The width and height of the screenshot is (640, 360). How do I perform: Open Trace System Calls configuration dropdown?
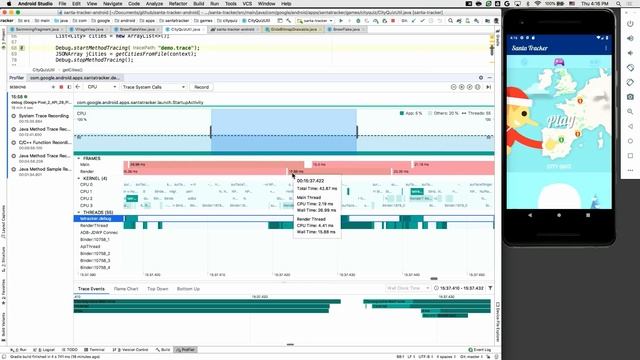153,87
